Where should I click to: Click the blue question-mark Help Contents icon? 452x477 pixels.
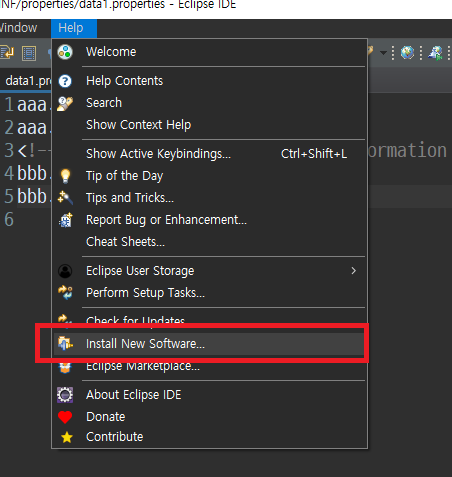(65, 81)
